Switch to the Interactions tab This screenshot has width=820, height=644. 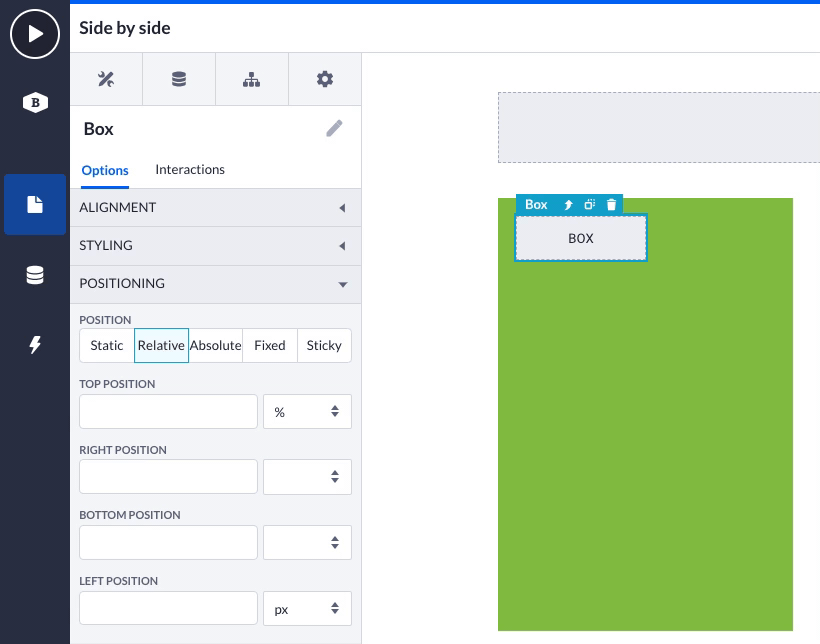click(190, 170)
